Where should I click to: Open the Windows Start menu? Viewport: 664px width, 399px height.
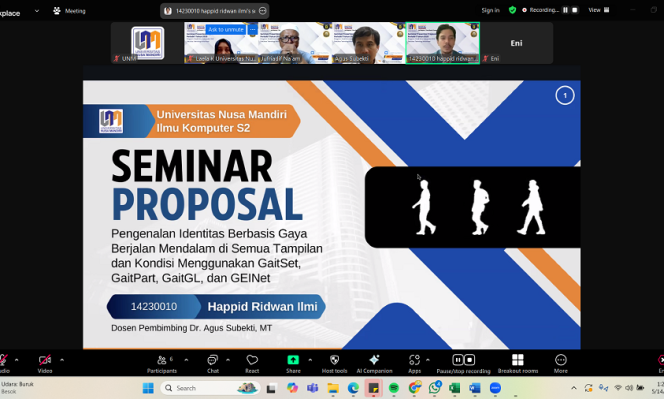coord(148,388)
